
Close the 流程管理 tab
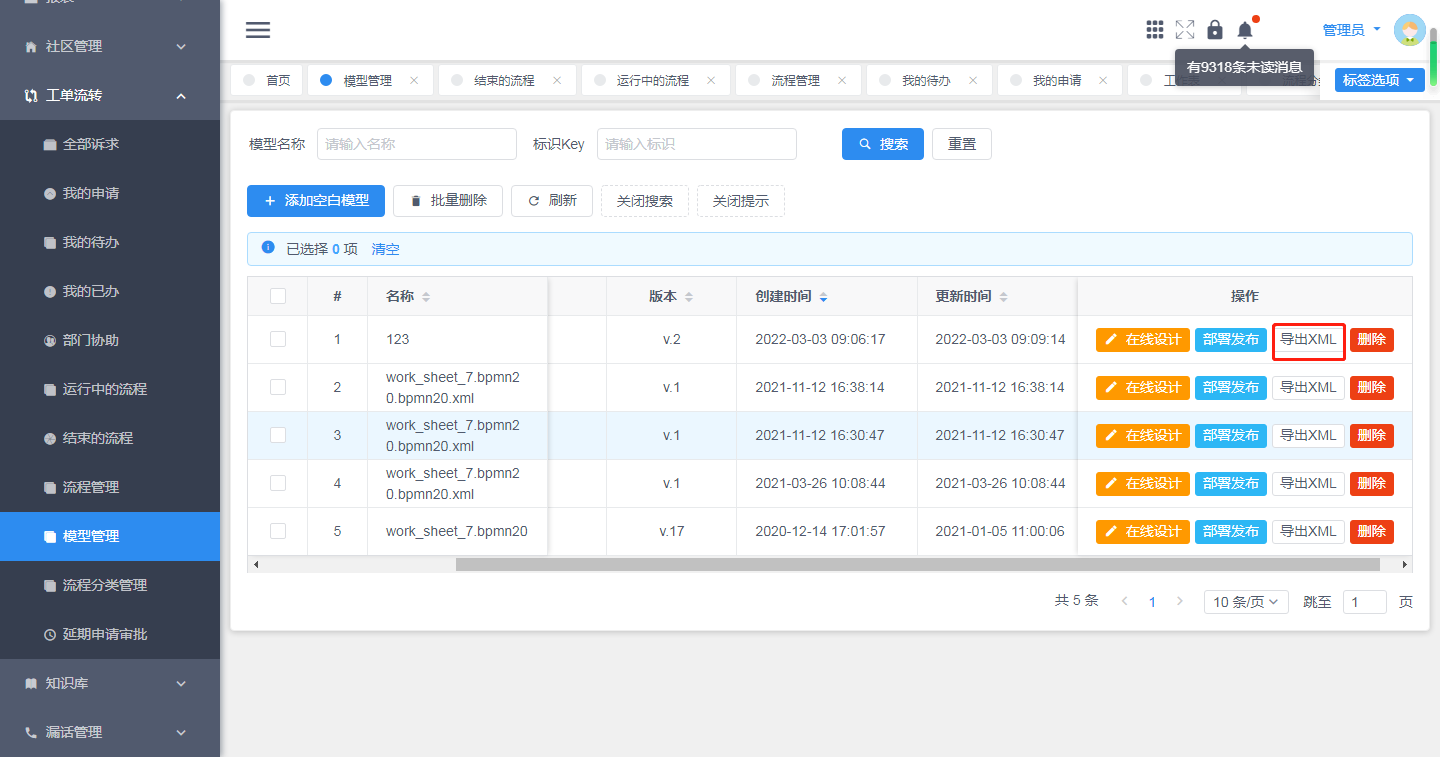842,80
